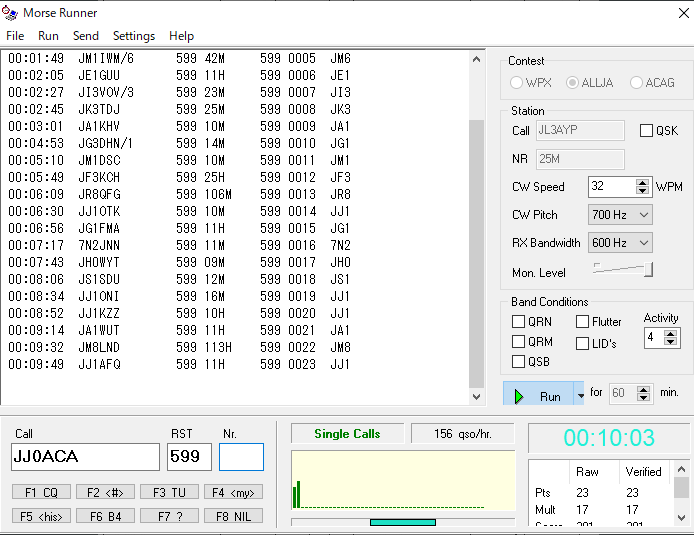Increase run duration minutes up arrow

pos(644,389)
